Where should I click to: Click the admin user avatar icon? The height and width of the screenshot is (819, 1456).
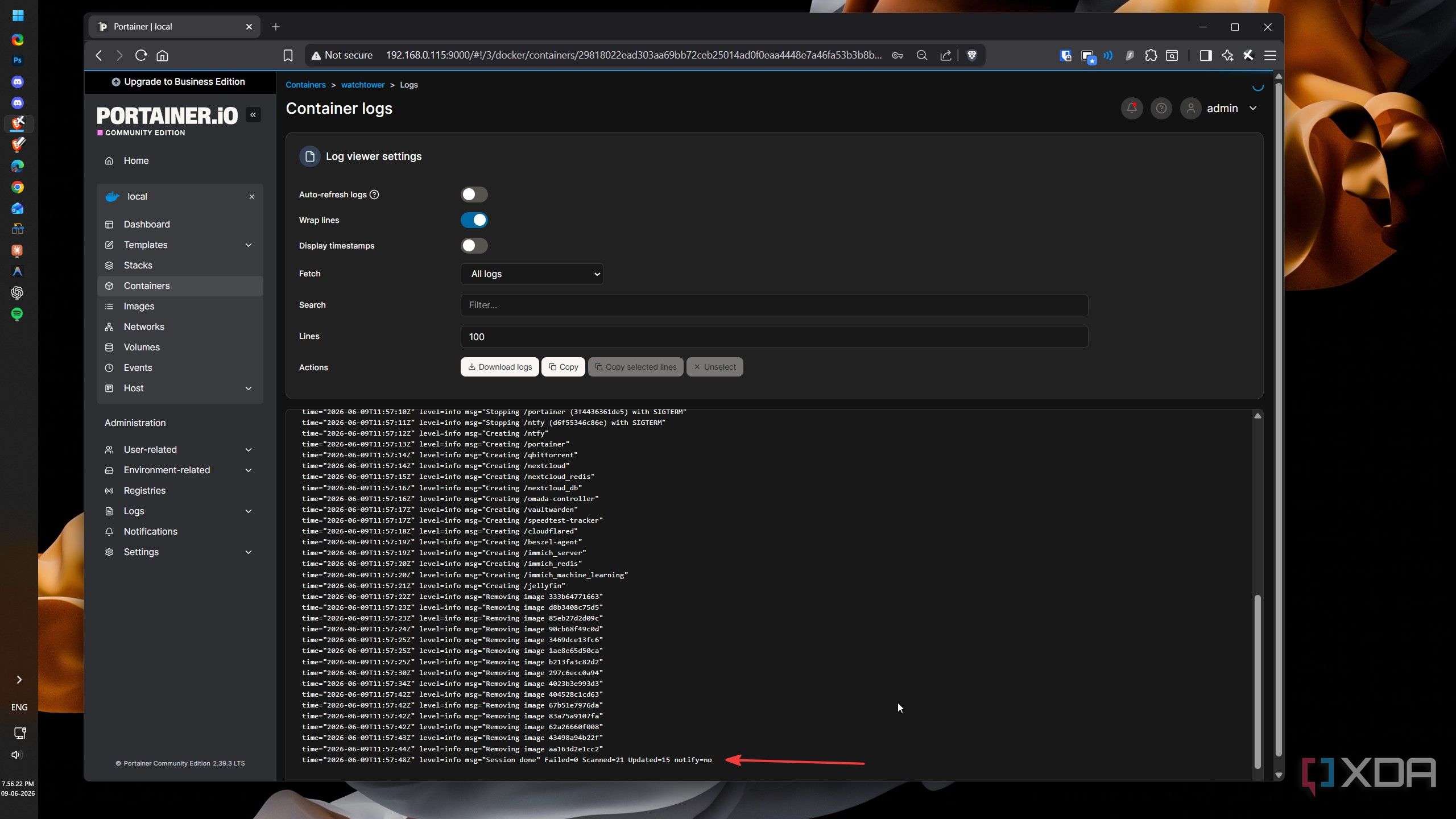click(x=1190, y=108)
